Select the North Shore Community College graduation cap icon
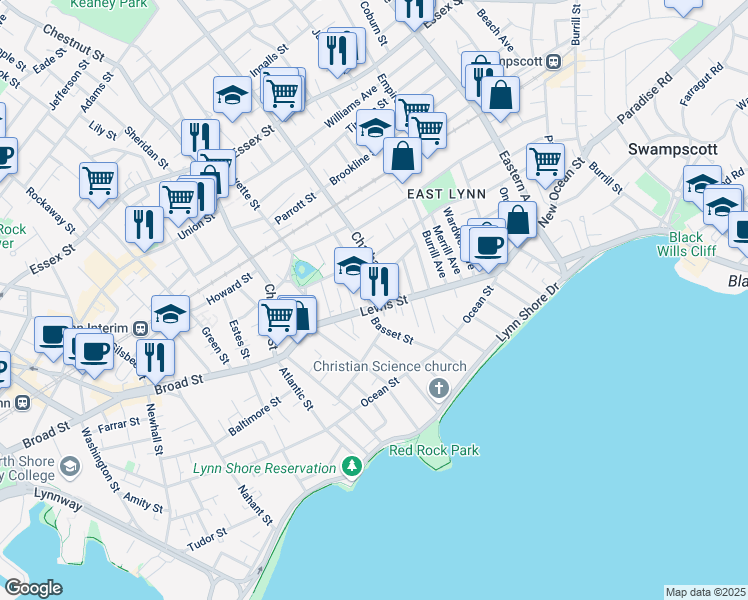Image resolution: width=748 pixels, height=600 pixels. [x=71, y=467]
